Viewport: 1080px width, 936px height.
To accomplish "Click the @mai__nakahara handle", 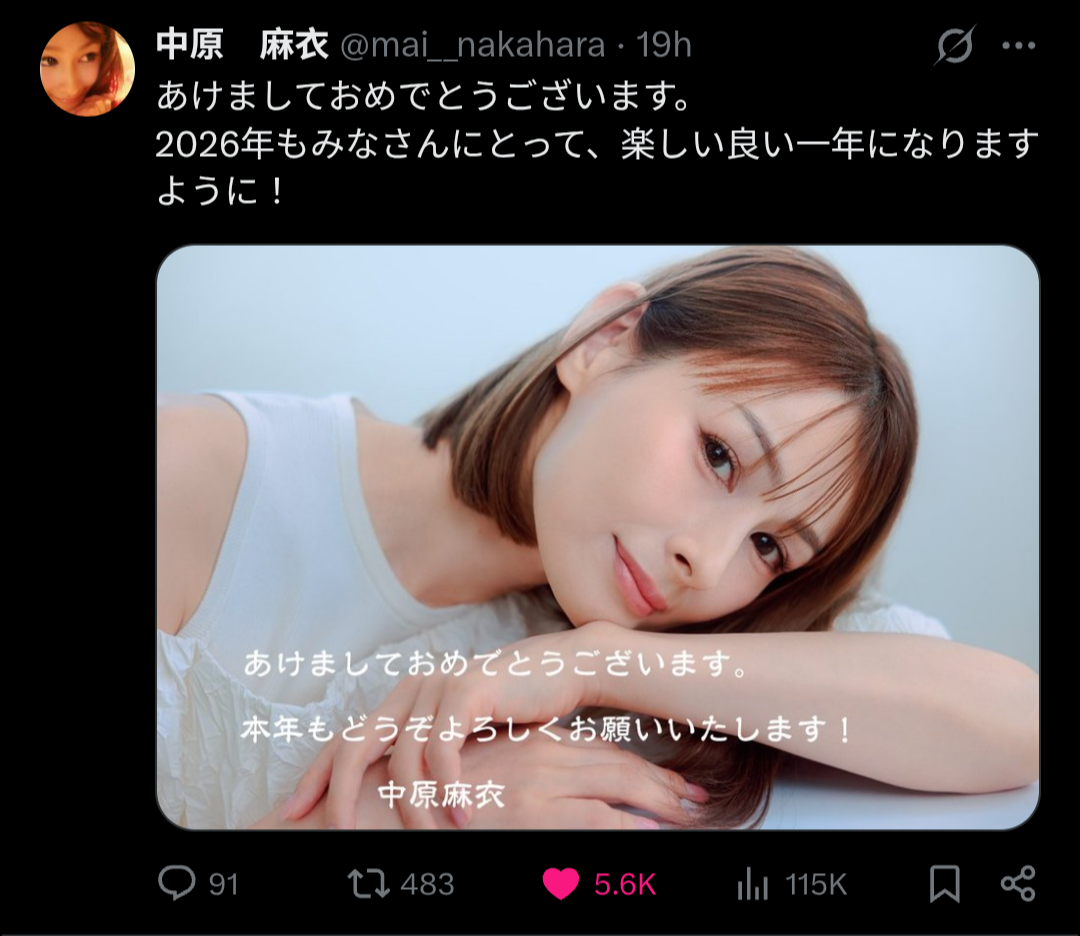I will (x=472, y=45).
